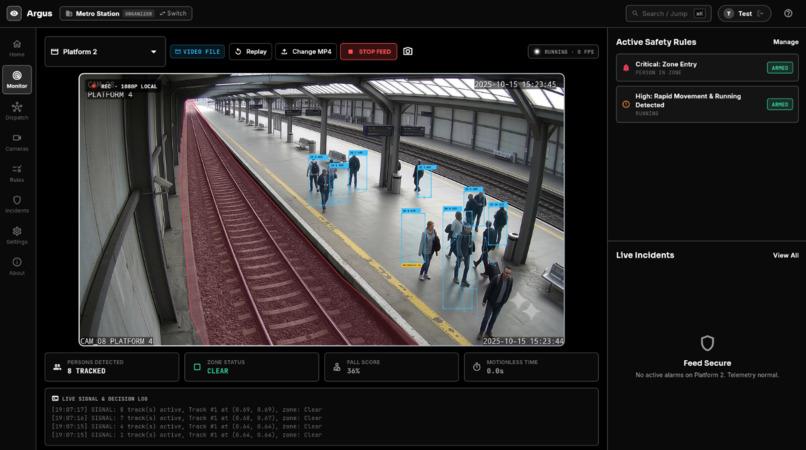Select the Monitor sidebar item
Viewport: 806px width, 450px height.
click(x=17, y=79)
